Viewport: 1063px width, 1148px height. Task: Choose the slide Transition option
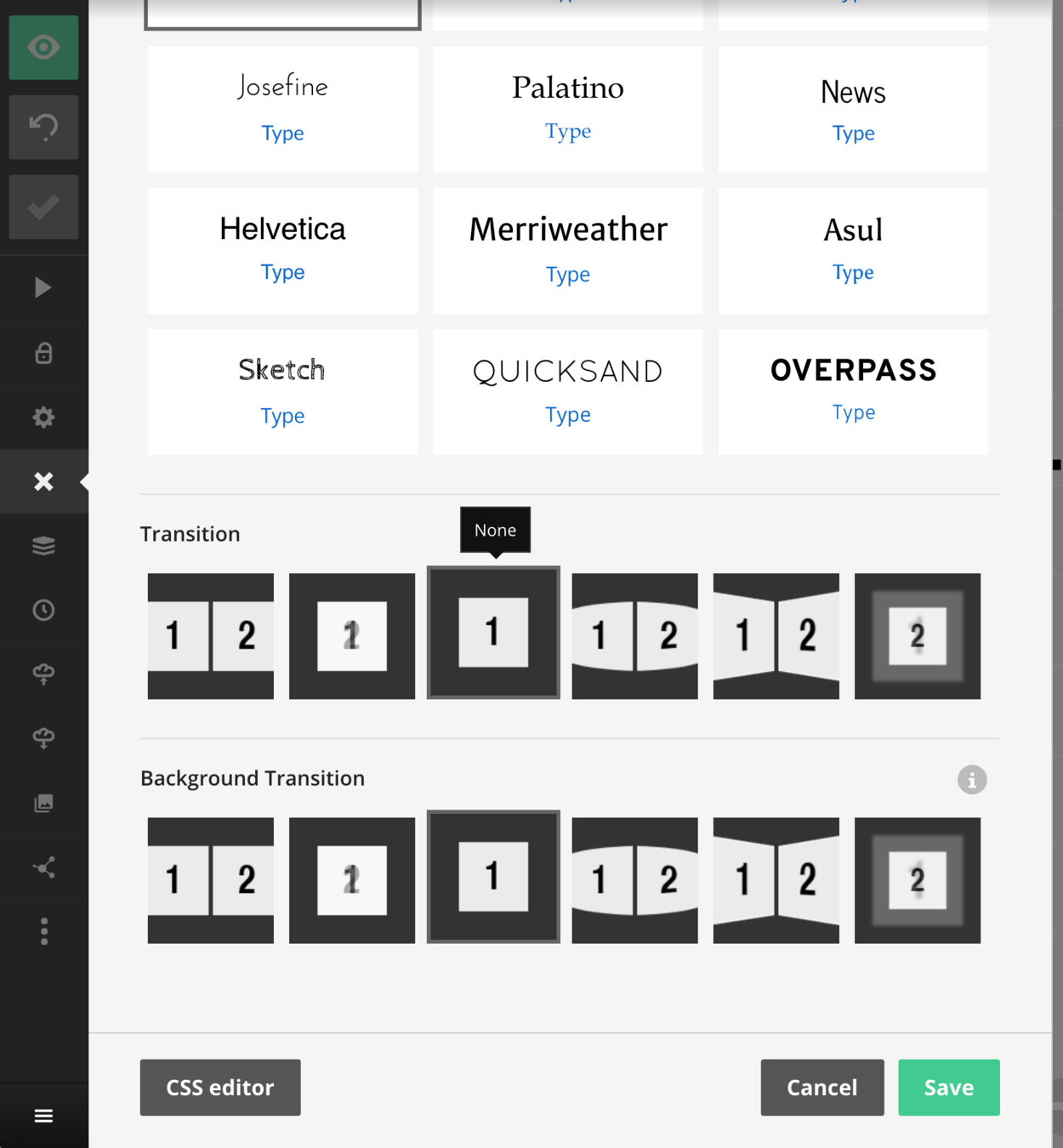coord(211,636)
